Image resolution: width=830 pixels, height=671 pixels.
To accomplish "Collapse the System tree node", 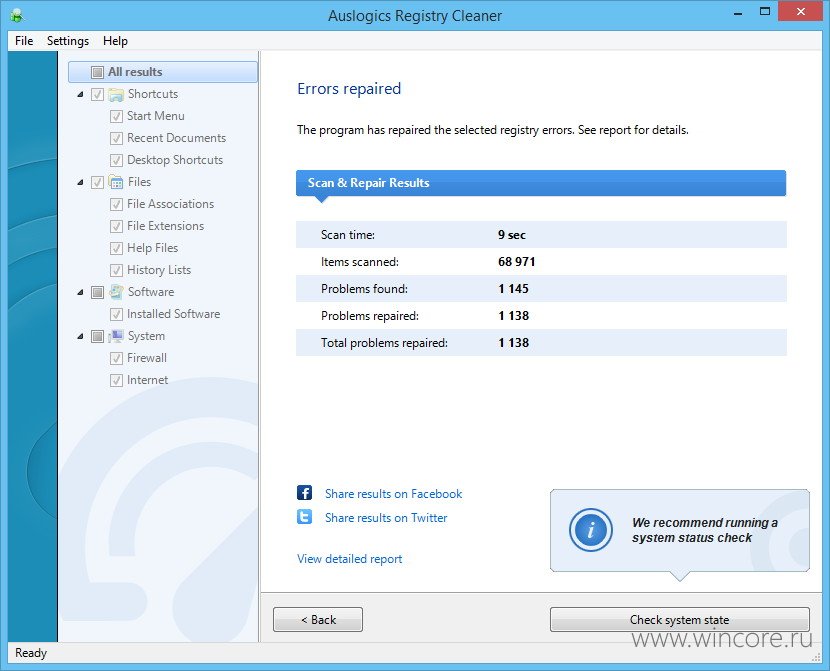I will tap(80, 336).
